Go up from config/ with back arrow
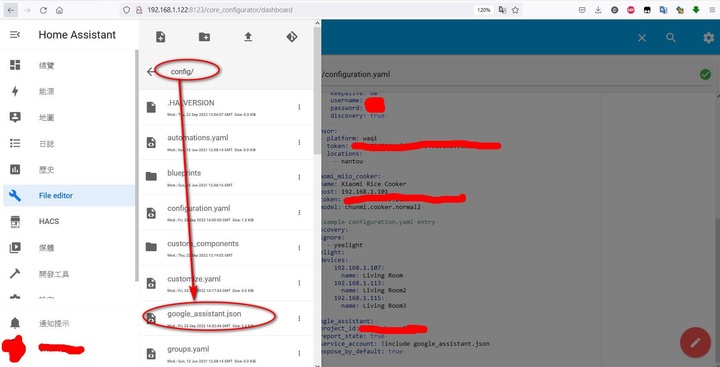This screenshot has width=720, height=367. (x=151, y=72)
